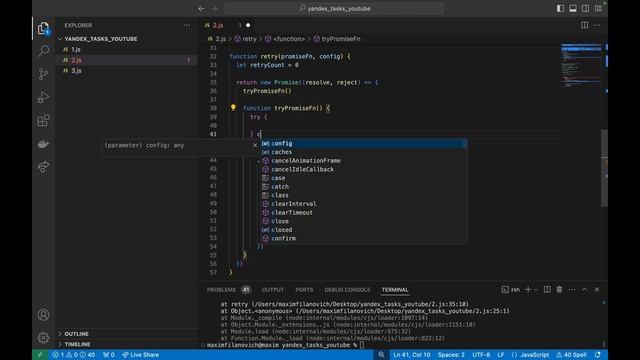Open the Live Share view in activity bar

(x=43, y=167)
